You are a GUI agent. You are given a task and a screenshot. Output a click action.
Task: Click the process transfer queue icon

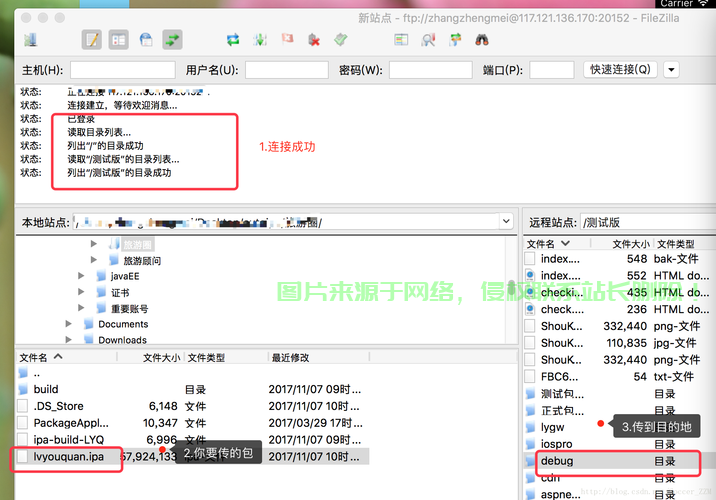pos(260,40)
